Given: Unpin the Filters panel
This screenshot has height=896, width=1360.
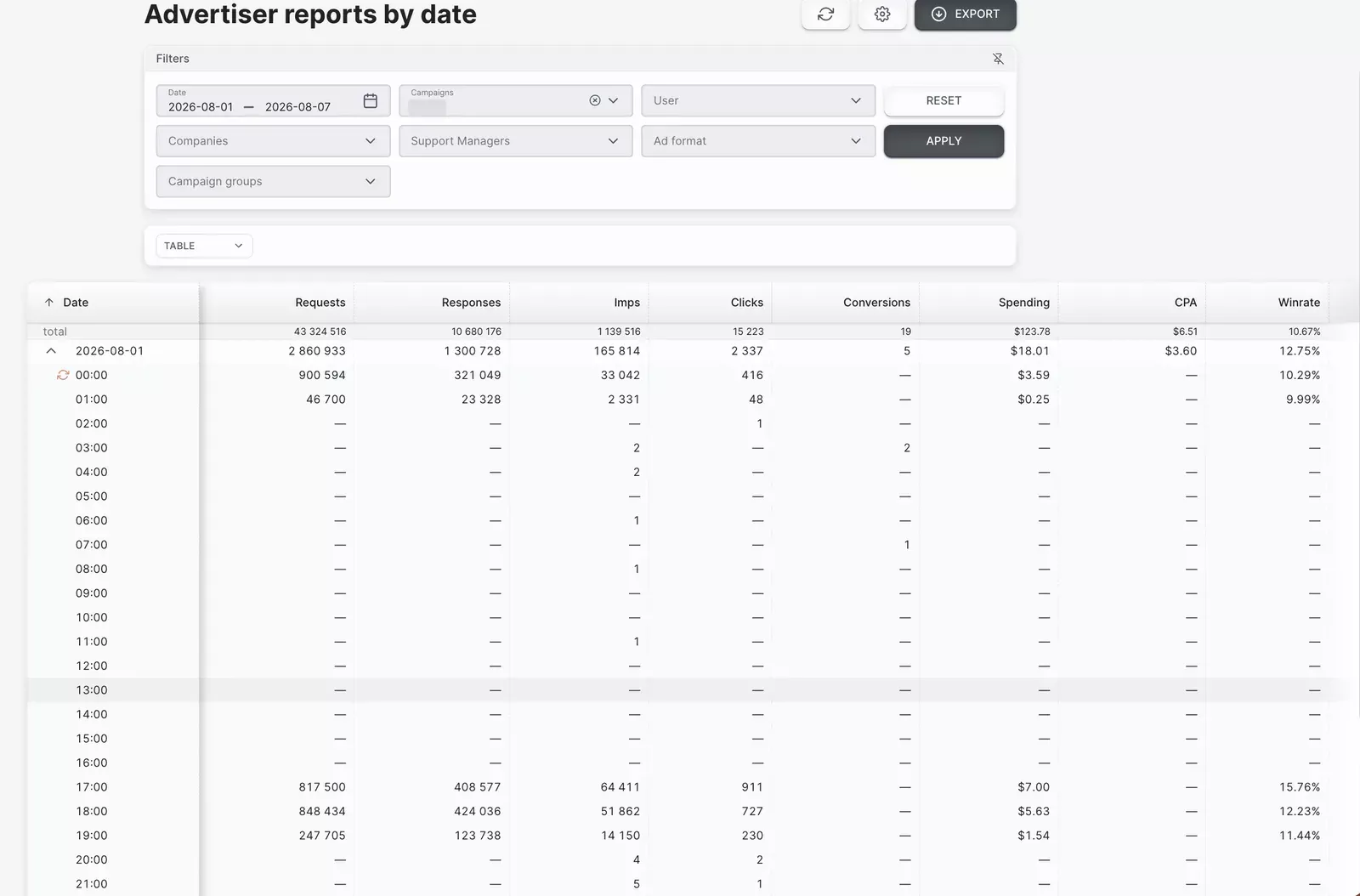Looking at the screenshot, I should (998, 59).
